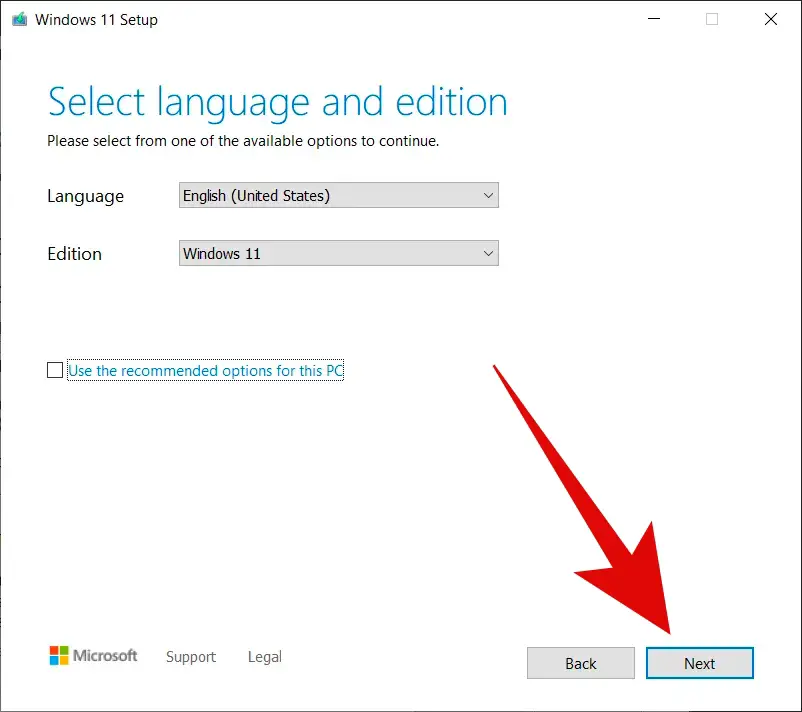Click the 'Language' field label
The width and height of the screenshot is (802, 712).
[x=85, y=196]
